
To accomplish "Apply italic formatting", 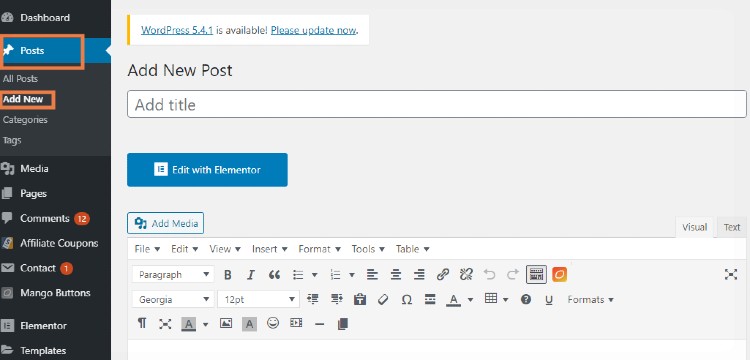I will click(251, 275).
